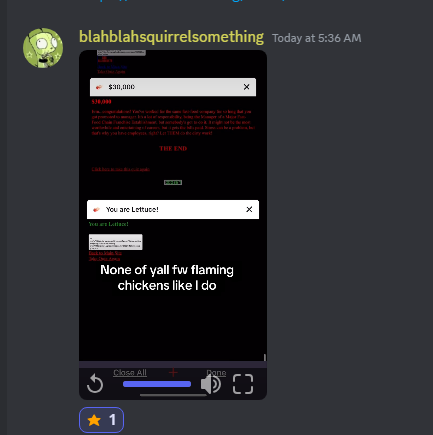Select the "$30,000" tab title bar
433x435 pixels.
pos(173,87)
